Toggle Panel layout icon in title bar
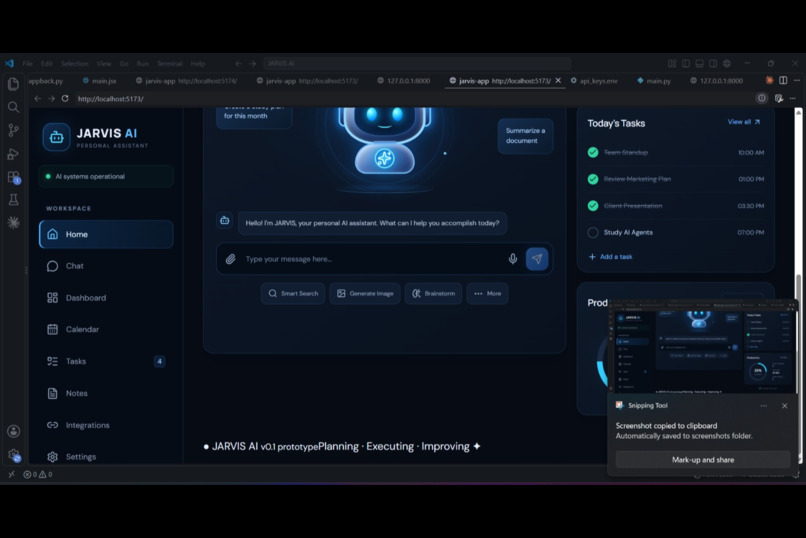Screen dimensions: 806x538 point(699,64)
